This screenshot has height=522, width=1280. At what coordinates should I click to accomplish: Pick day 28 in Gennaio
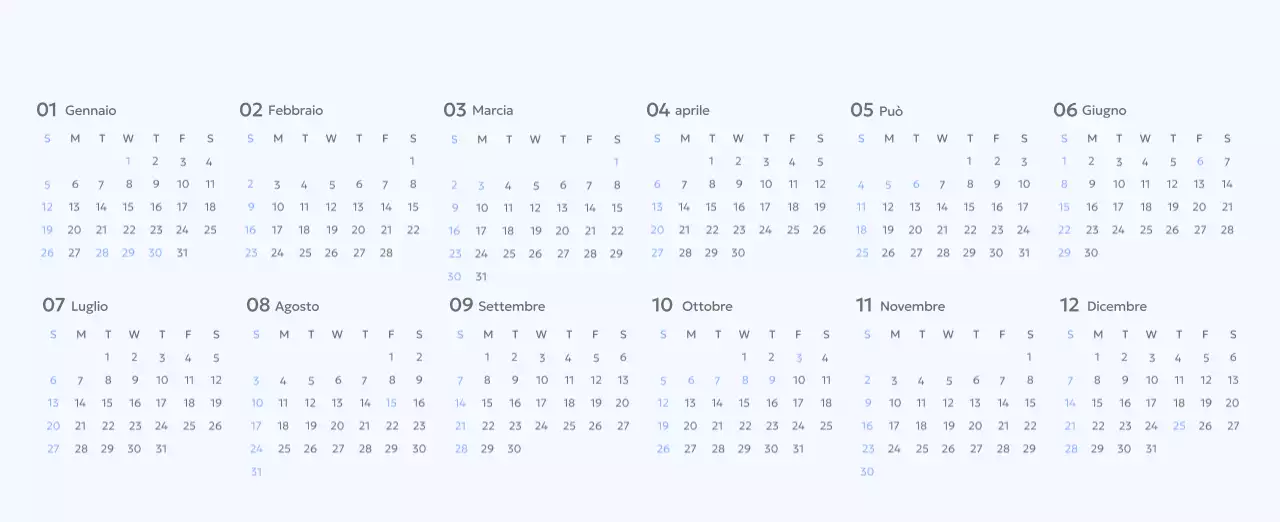click(102, 253)
